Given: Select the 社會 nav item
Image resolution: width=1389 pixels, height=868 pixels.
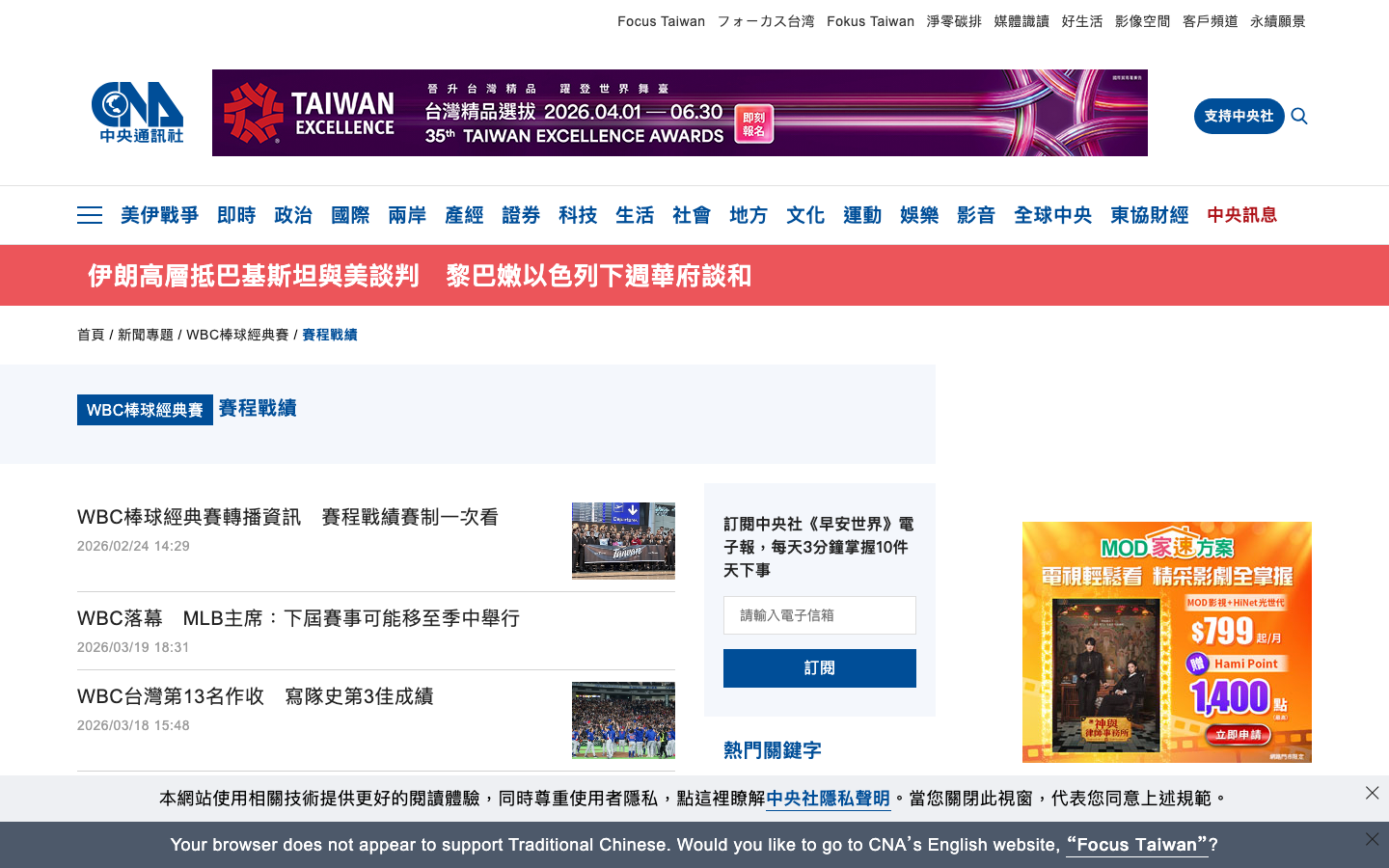Looking at the screenshot, I should [692, 215].
